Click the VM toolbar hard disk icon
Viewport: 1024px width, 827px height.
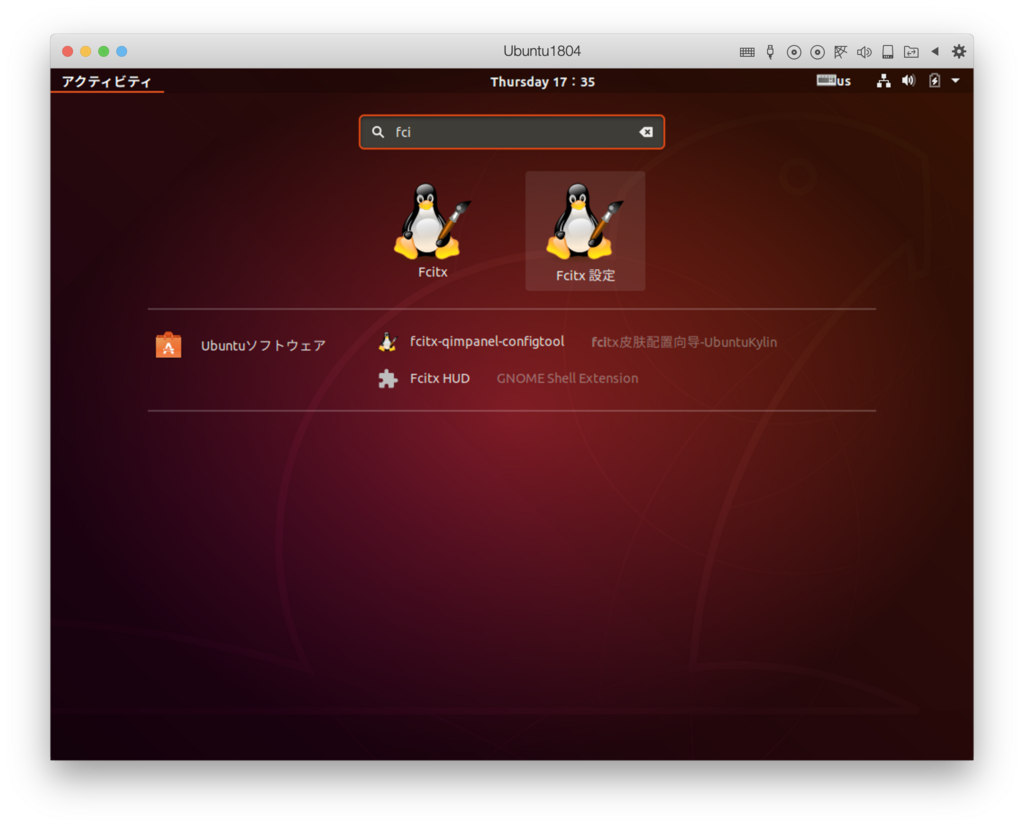(888, 52)
